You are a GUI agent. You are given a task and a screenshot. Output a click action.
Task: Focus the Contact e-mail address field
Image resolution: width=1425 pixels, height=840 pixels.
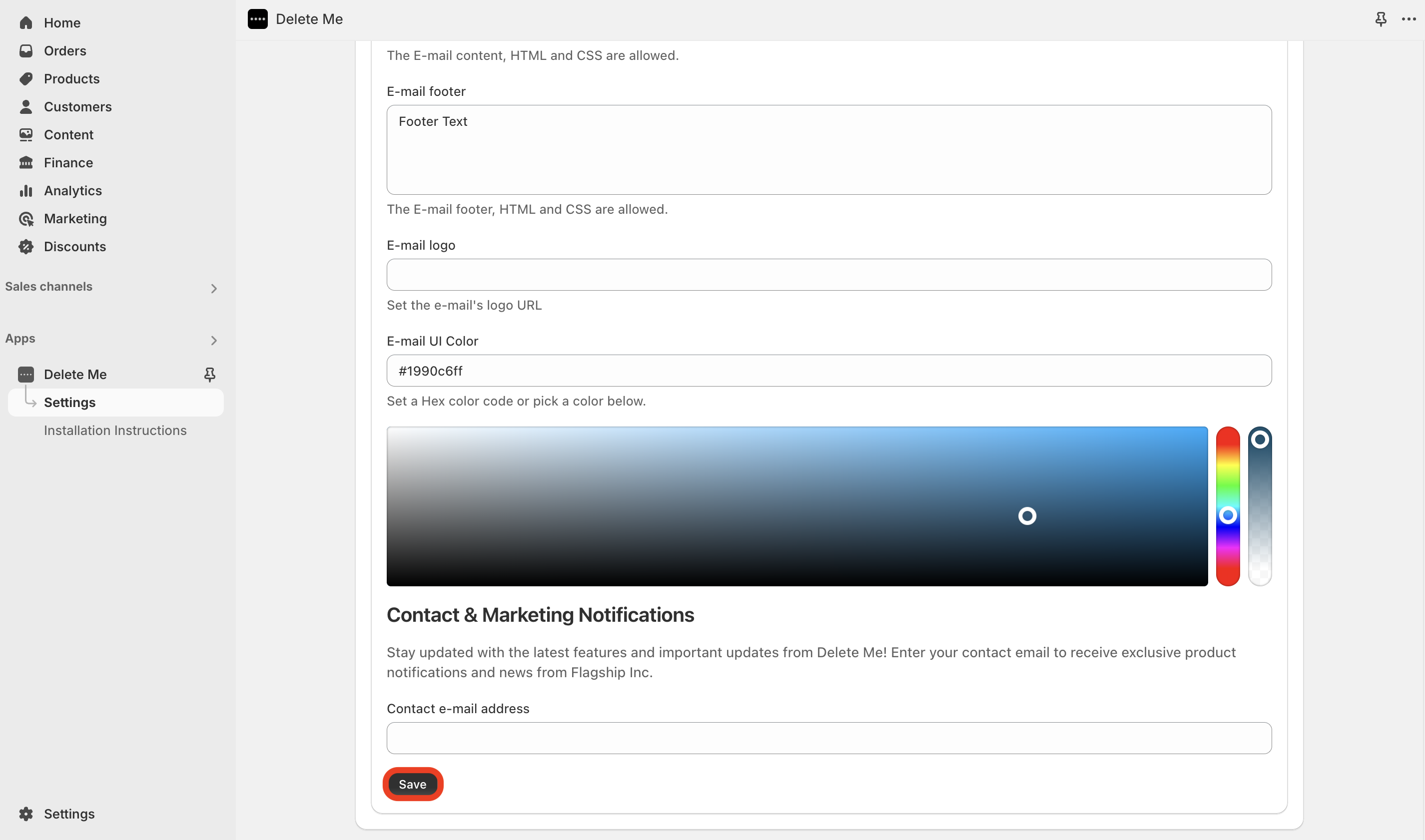coord(829,738)
